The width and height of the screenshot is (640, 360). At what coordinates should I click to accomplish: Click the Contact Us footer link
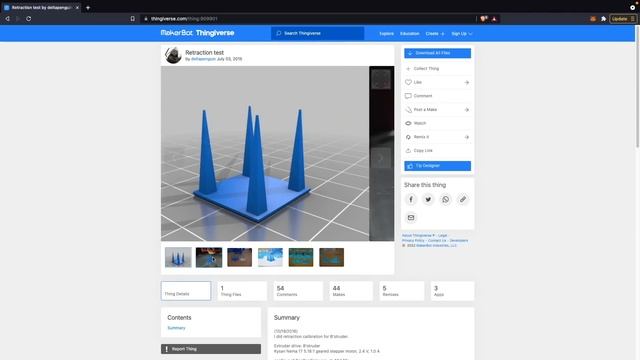437,240
